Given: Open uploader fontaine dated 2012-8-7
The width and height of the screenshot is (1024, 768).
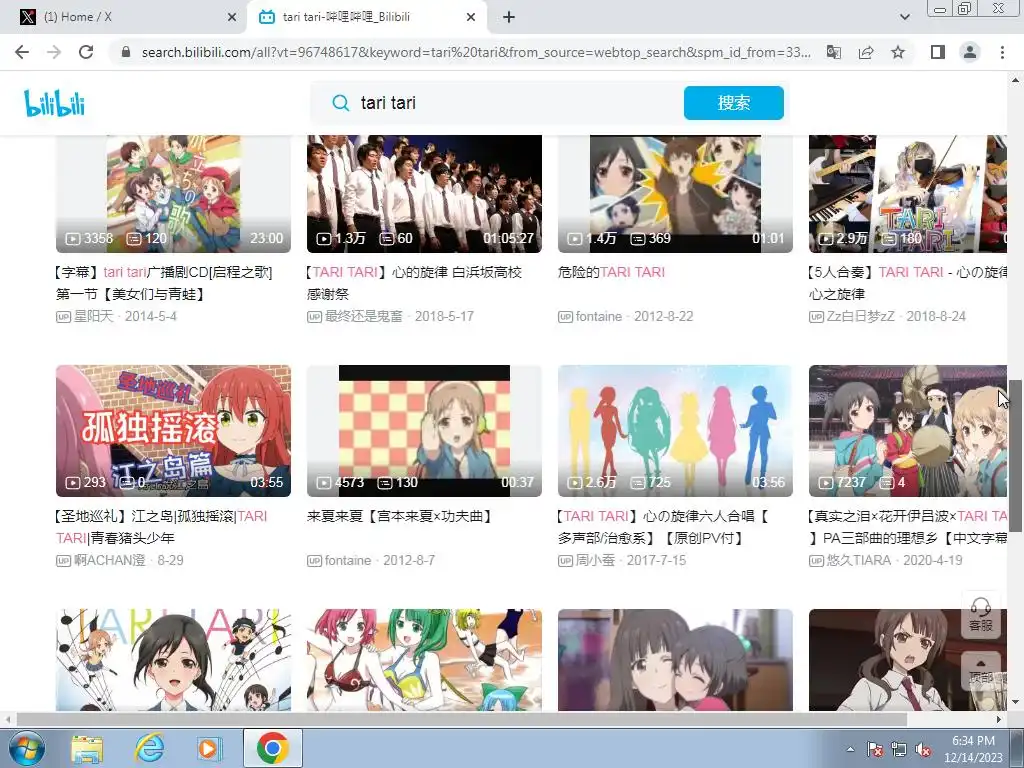Looking at the screenshot, I should tap(347, 561).
